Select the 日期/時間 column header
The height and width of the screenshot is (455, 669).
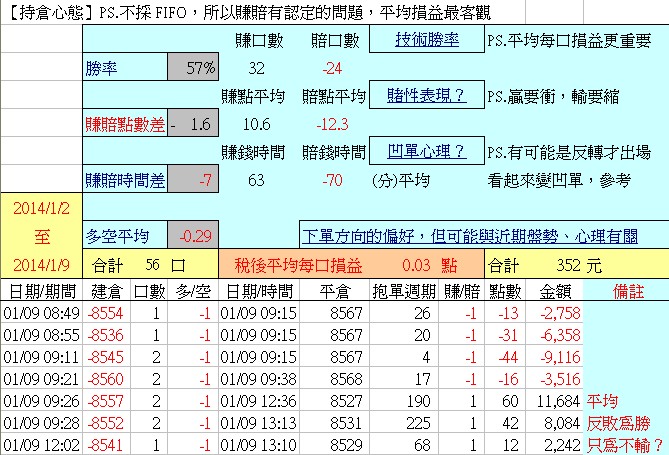pos(259,292)
